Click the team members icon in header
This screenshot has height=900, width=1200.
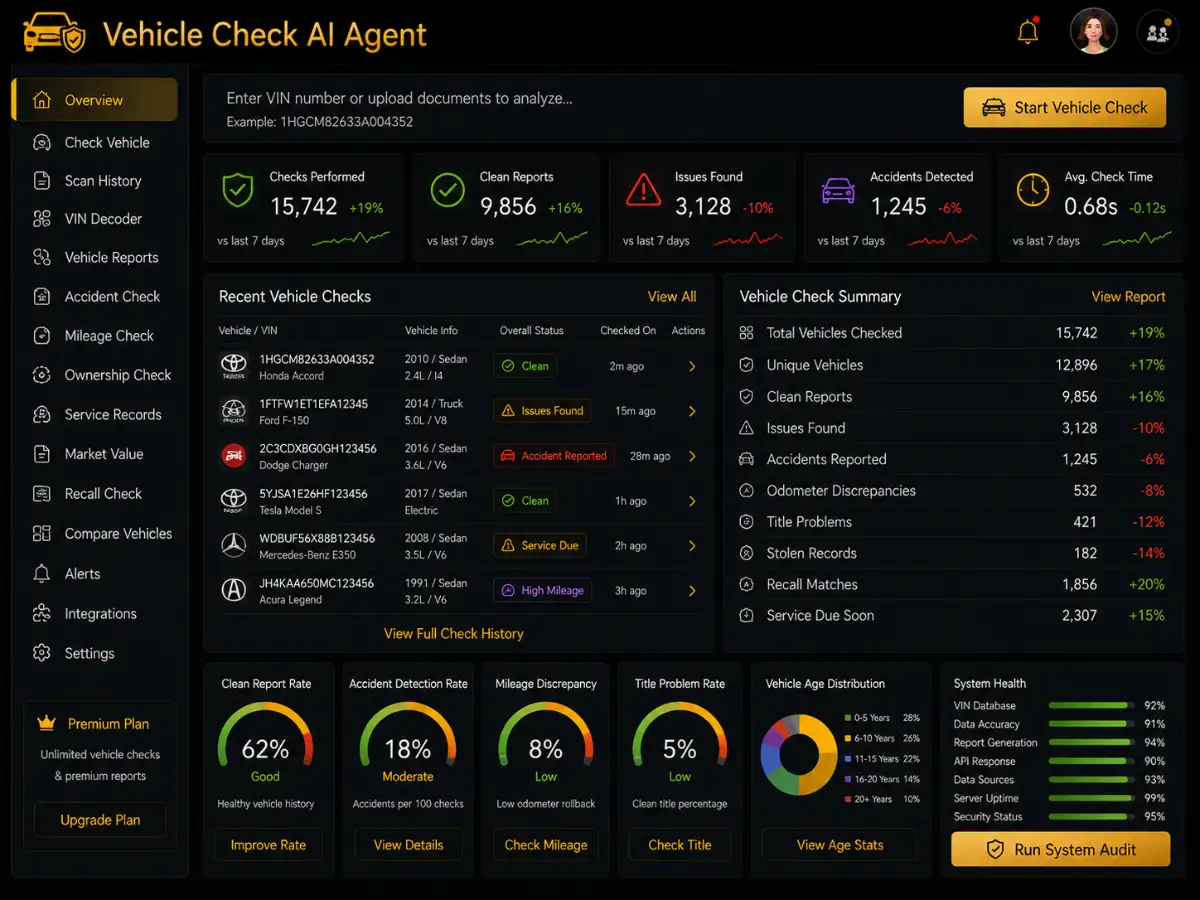click(x=1158, y=32)
